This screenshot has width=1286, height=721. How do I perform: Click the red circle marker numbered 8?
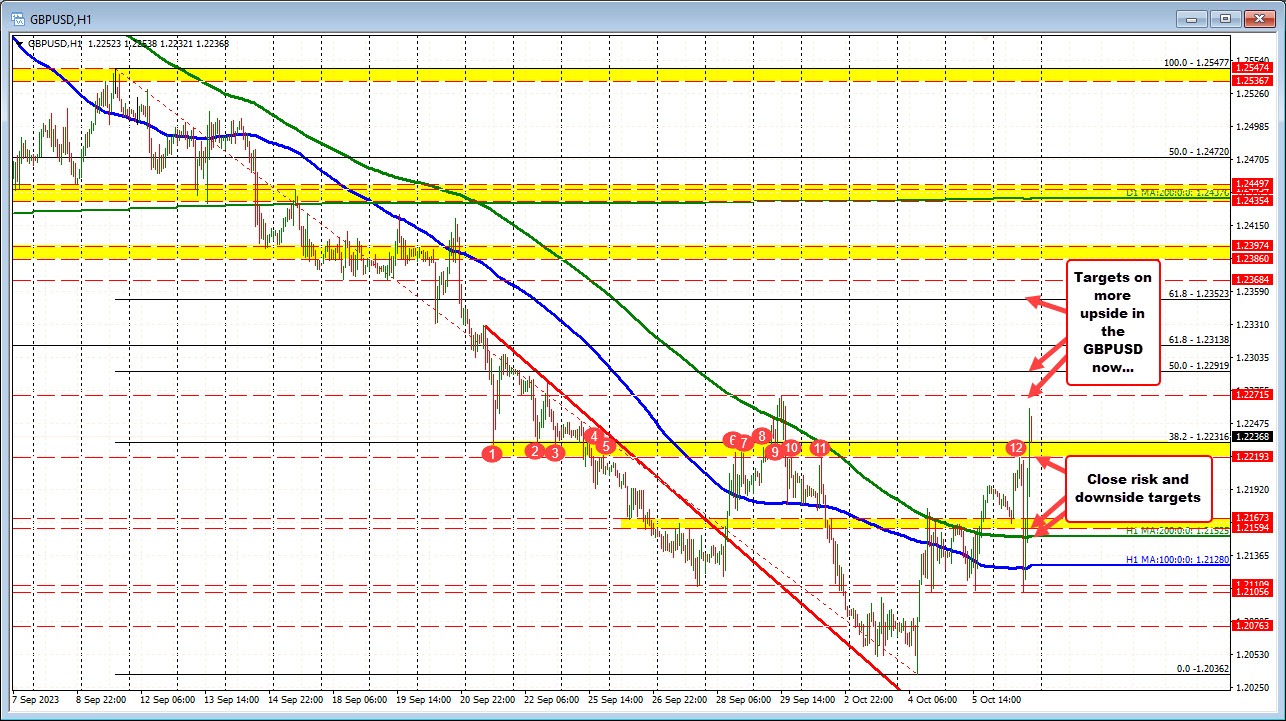pyautogui.click(x=762, y=435)
